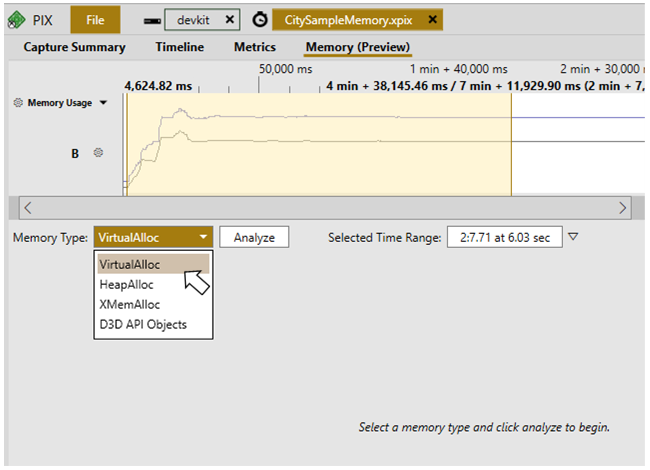Screen dimensions: 650x470
Task: Choose D3D API Objects from the list
Action: coord(153,325)
